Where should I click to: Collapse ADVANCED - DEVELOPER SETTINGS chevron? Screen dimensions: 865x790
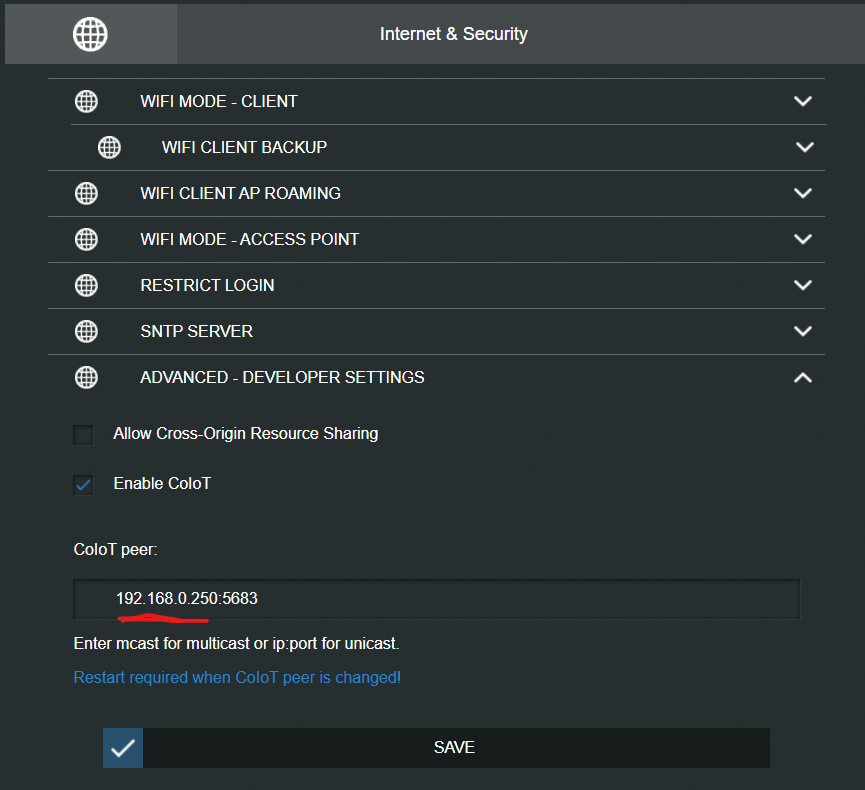coord(802,377)
